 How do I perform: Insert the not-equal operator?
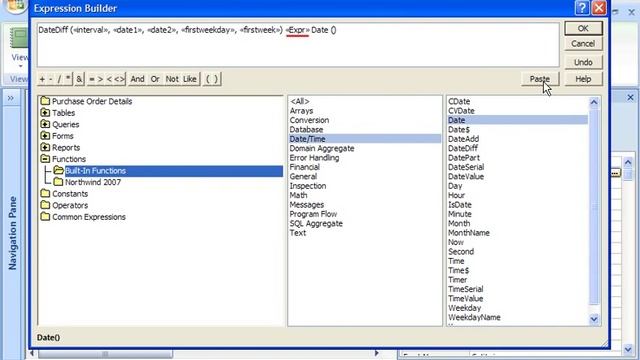[x=119, y=79]
